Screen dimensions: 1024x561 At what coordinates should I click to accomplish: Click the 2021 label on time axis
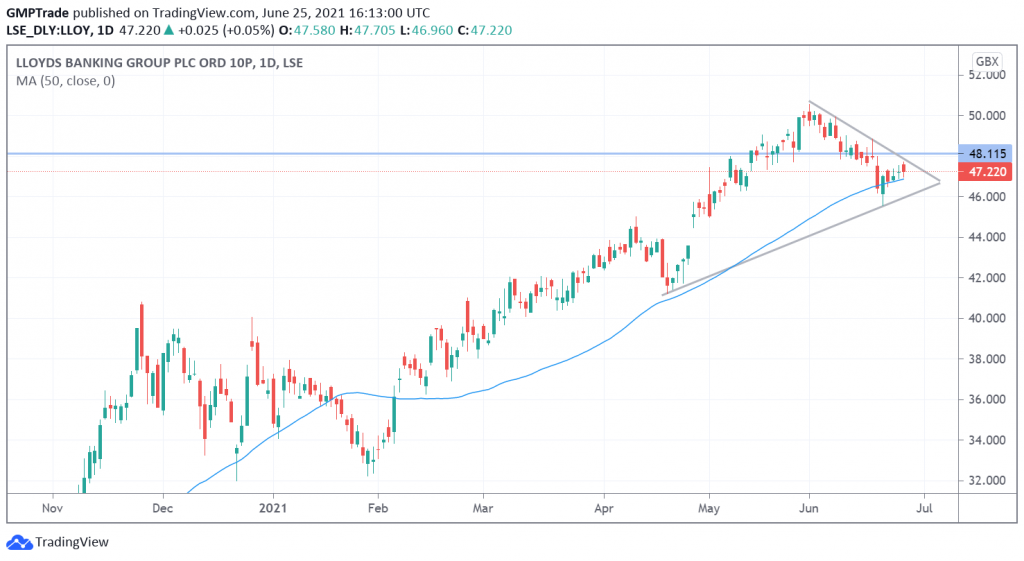tap(272, 508)
